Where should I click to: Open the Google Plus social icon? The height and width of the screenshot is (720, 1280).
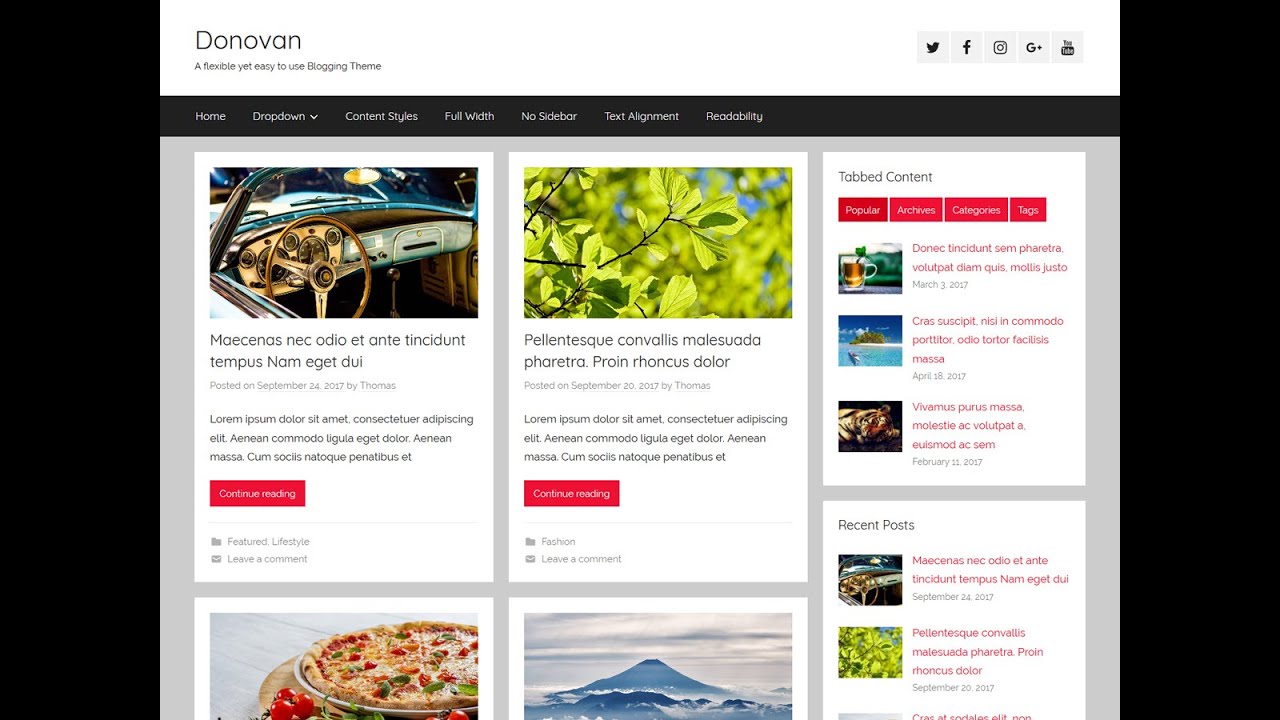pyautogui.click(x=1034, y=47)
